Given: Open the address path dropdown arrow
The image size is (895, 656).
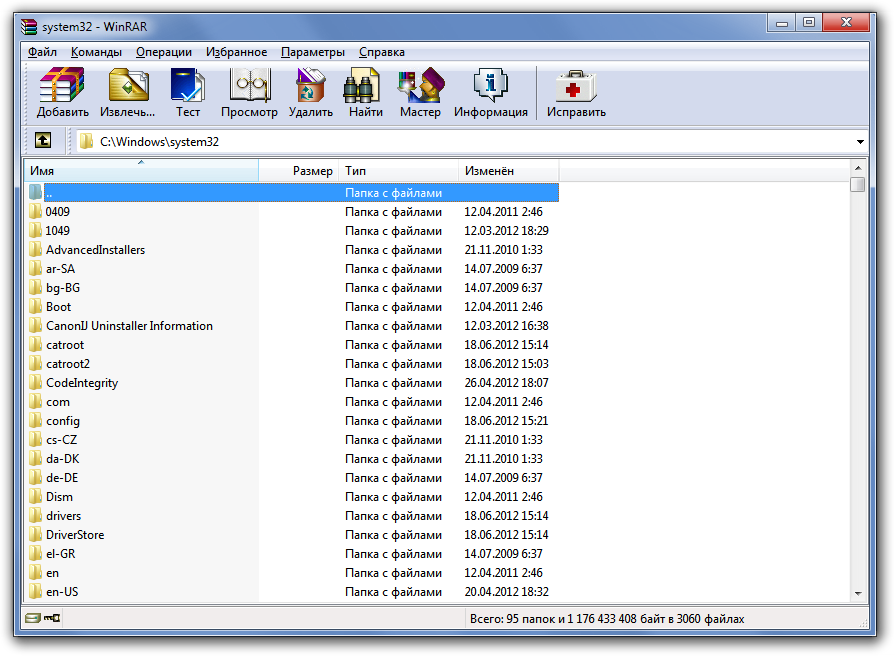Looking at the screenshot, I should (x=860, y=141).
